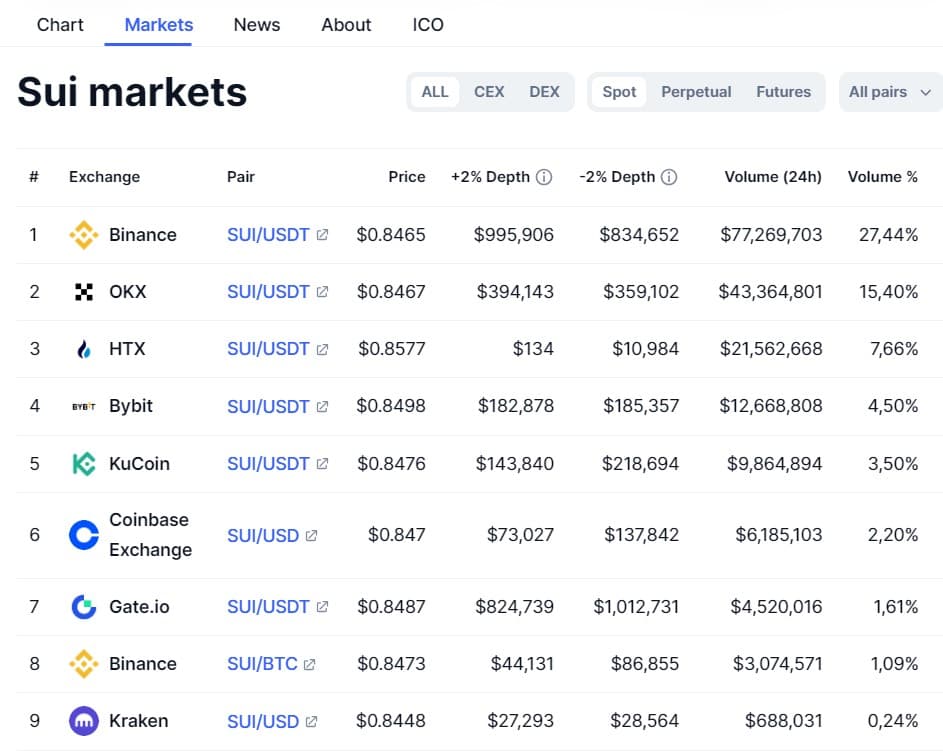The height and width of the screenshot is (751, 943).
Task: Click the Binance logo in row 1
Action: coord(84,235)
